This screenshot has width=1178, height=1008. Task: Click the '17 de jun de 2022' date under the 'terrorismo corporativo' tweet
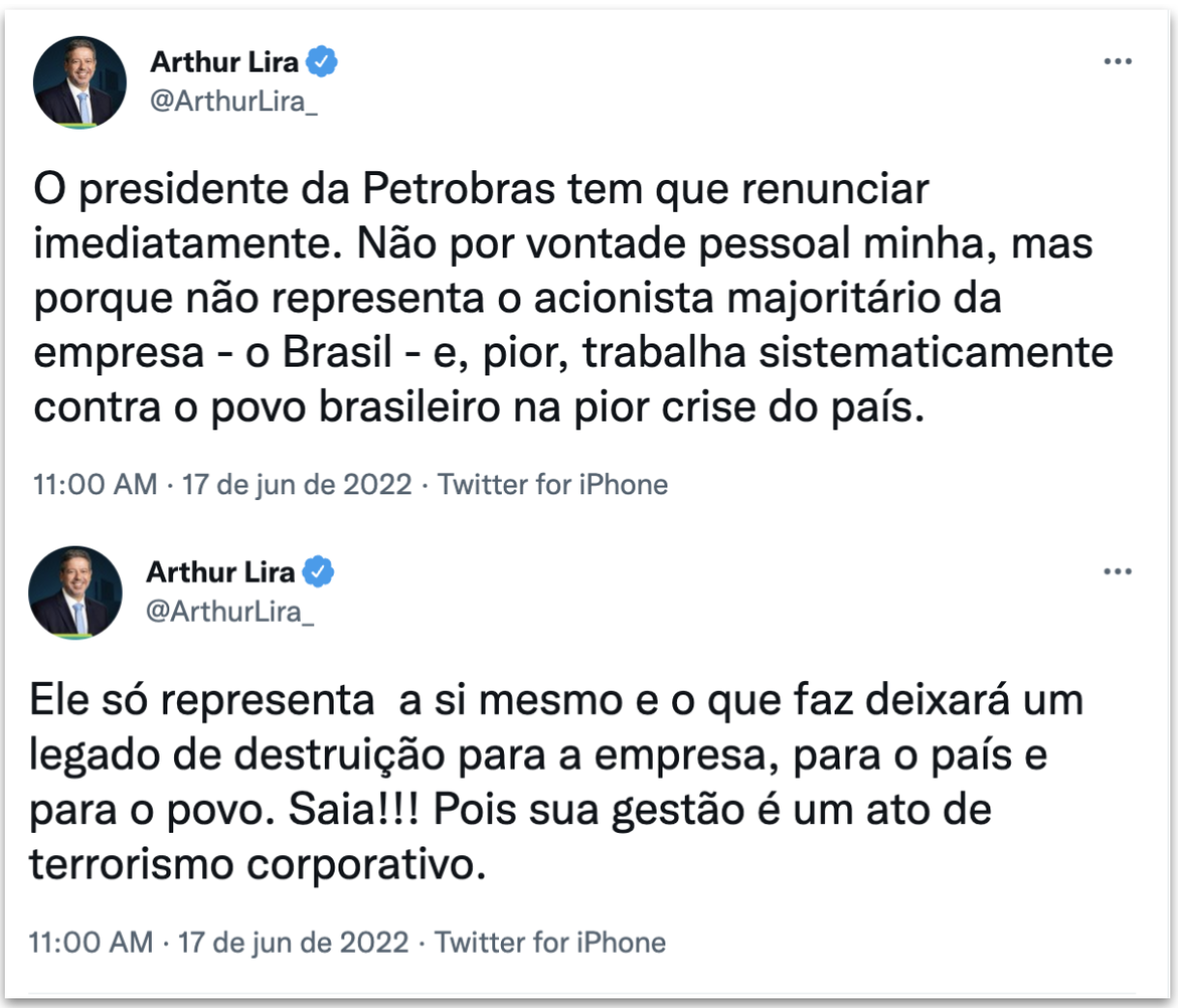pos(293,942)
